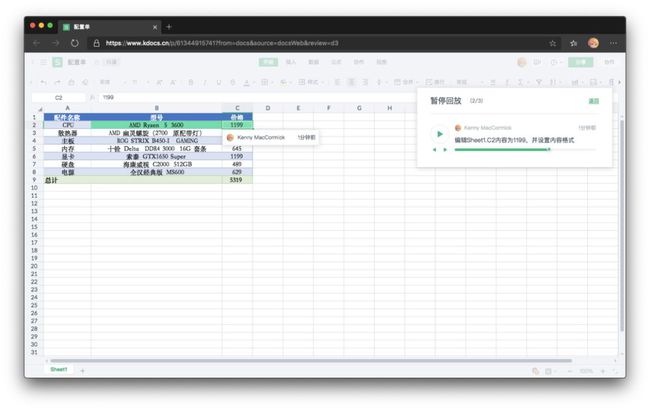
Task: Select column D header
Action: click(268, 108)
